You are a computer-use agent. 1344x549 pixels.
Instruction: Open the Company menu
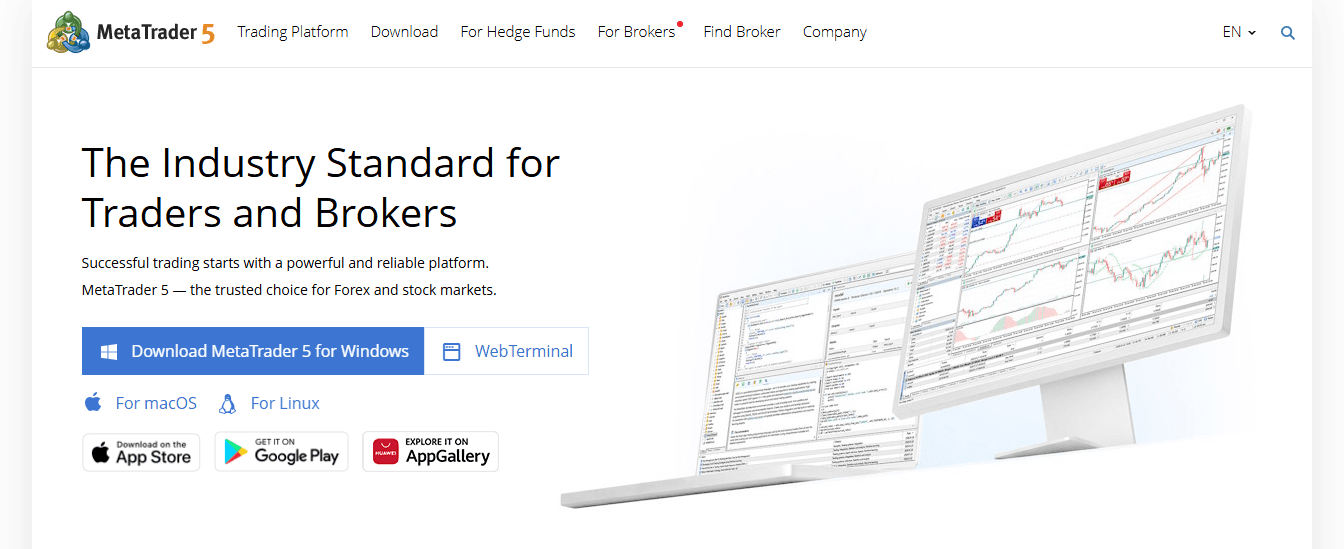pyautogui.click(x=835, y=32)
